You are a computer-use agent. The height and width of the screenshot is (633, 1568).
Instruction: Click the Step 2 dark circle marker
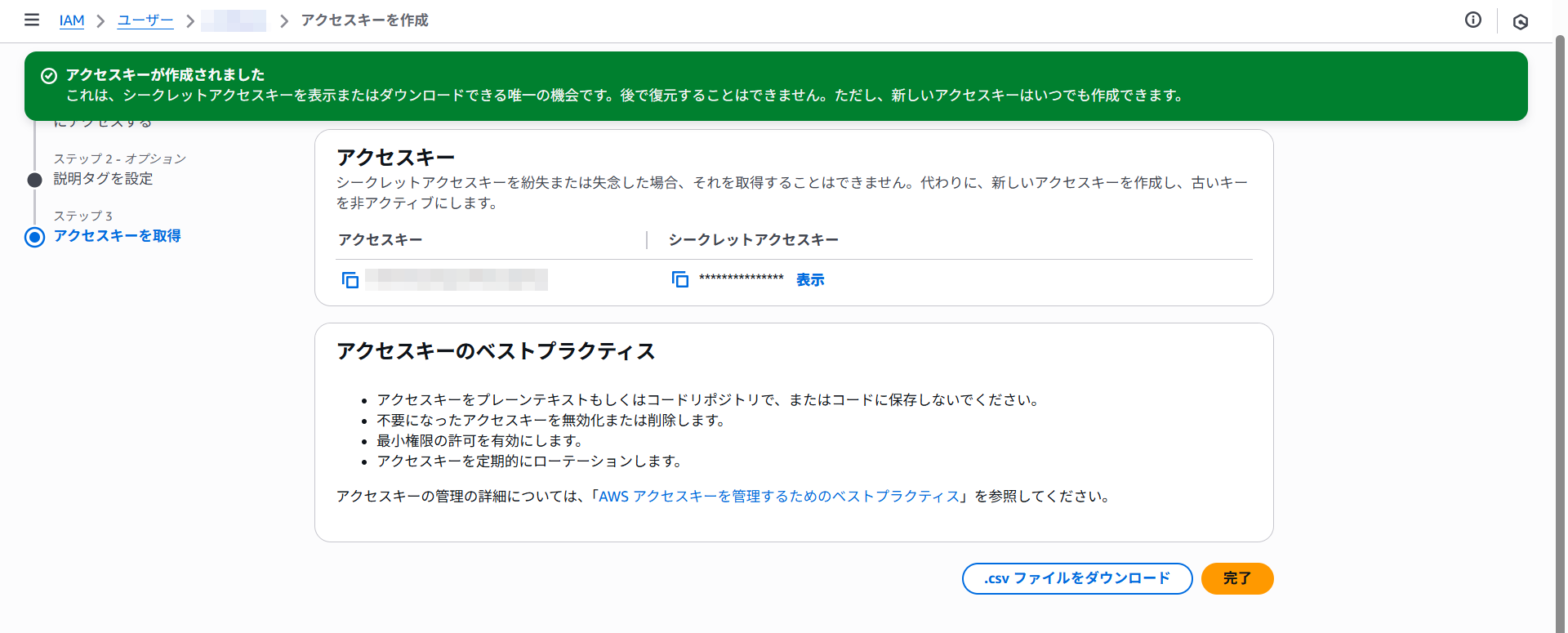pos(34,180)
